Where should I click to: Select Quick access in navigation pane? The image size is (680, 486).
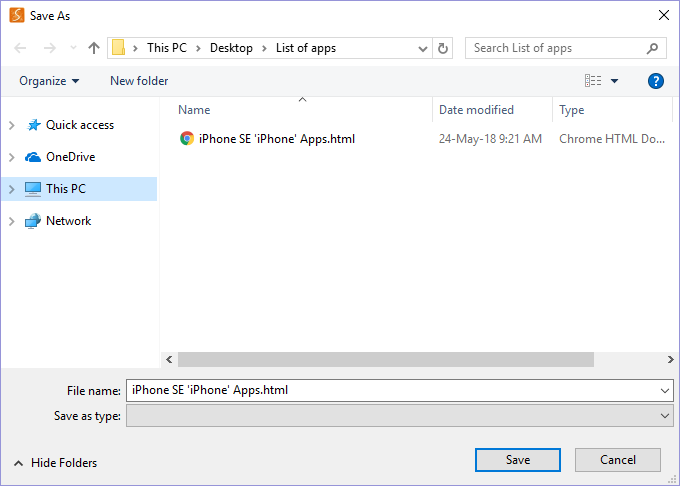80,125
